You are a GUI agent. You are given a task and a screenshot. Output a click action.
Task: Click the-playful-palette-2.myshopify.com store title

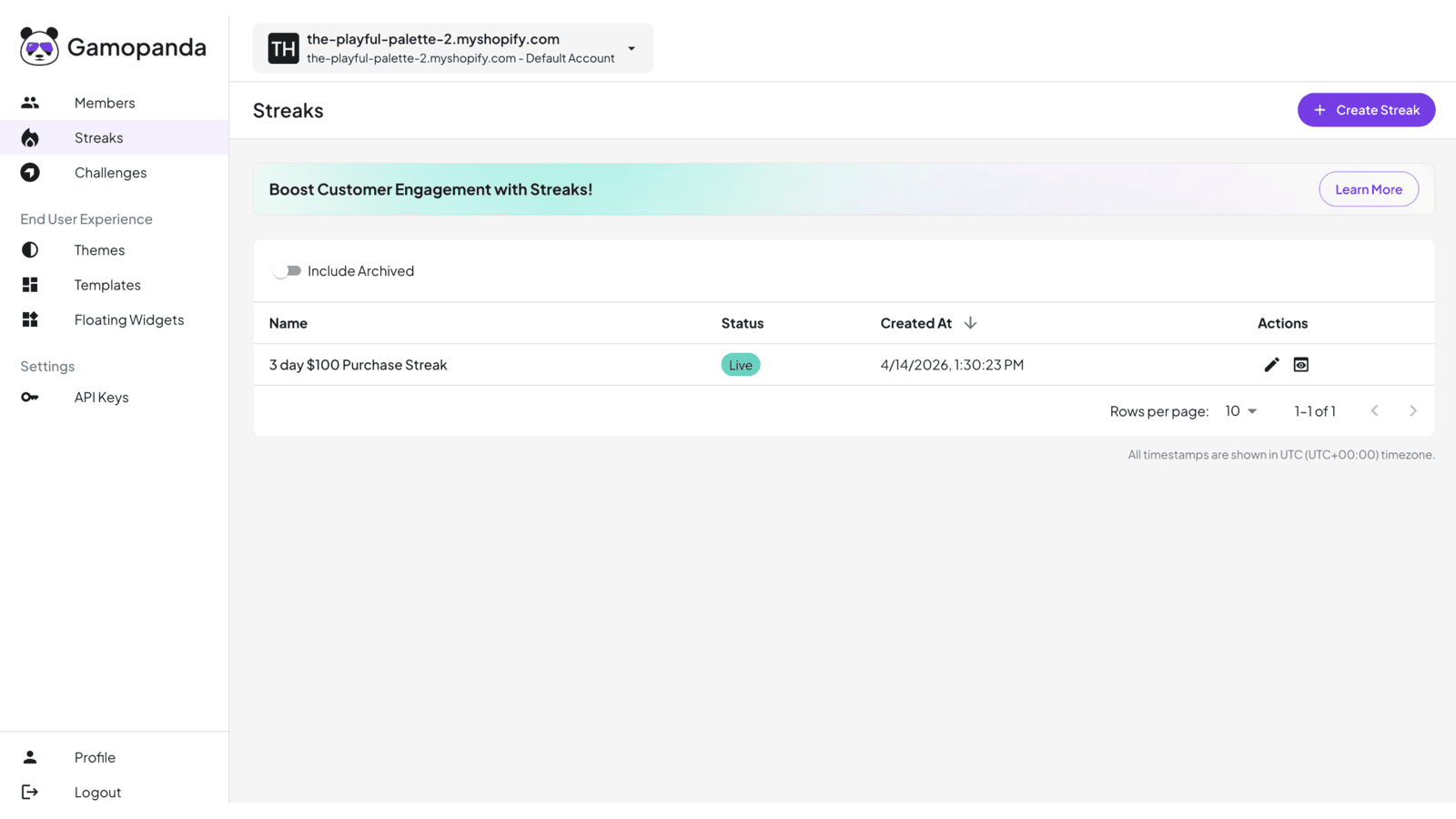[433, 39]
